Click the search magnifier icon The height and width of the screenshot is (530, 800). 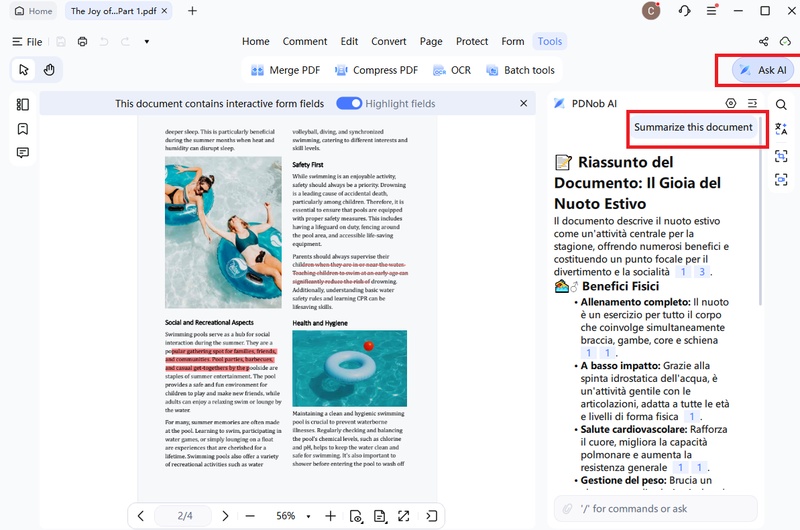[781, 104]
